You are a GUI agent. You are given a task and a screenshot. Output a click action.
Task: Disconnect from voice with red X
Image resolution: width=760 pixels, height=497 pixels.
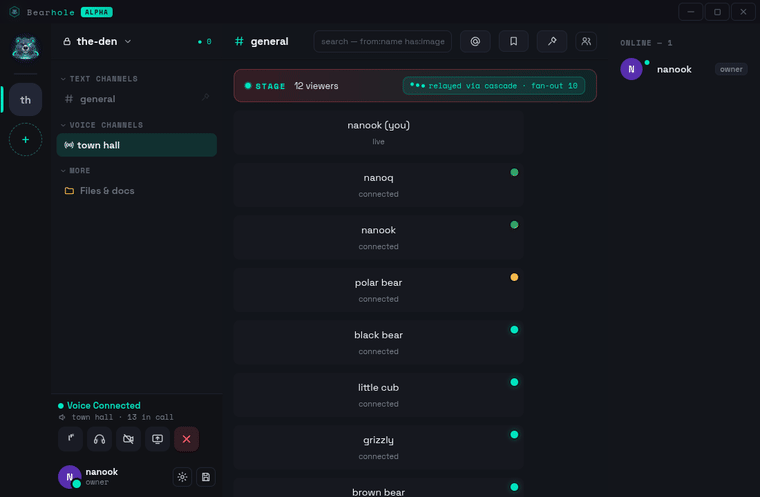(x=187, y=439)
